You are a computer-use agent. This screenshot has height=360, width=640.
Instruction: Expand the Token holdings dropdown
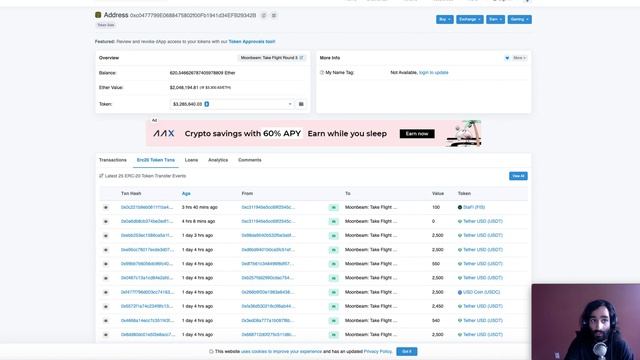coord(231,104)
